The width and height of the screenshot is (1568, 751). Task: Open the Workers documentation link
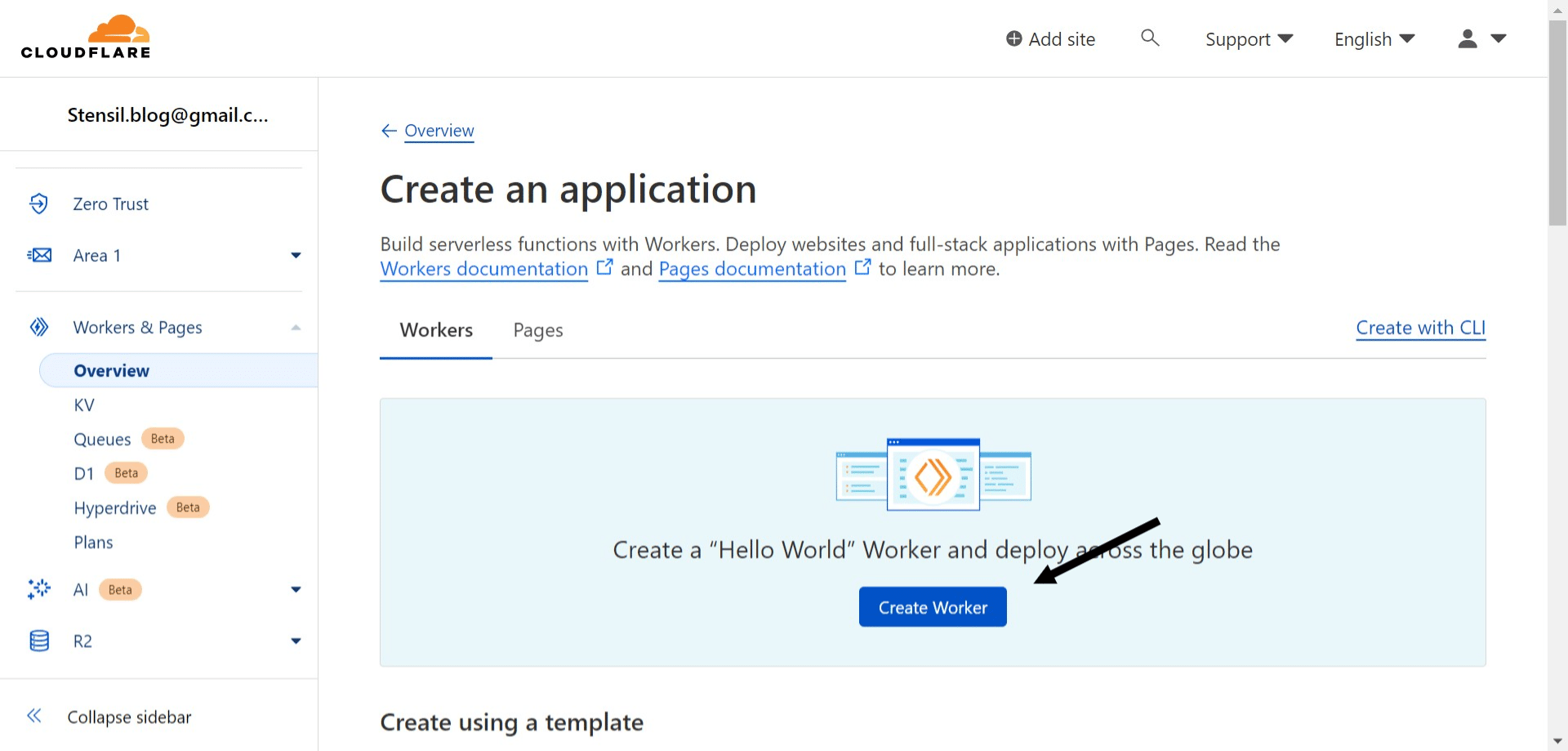click(483, 268)
